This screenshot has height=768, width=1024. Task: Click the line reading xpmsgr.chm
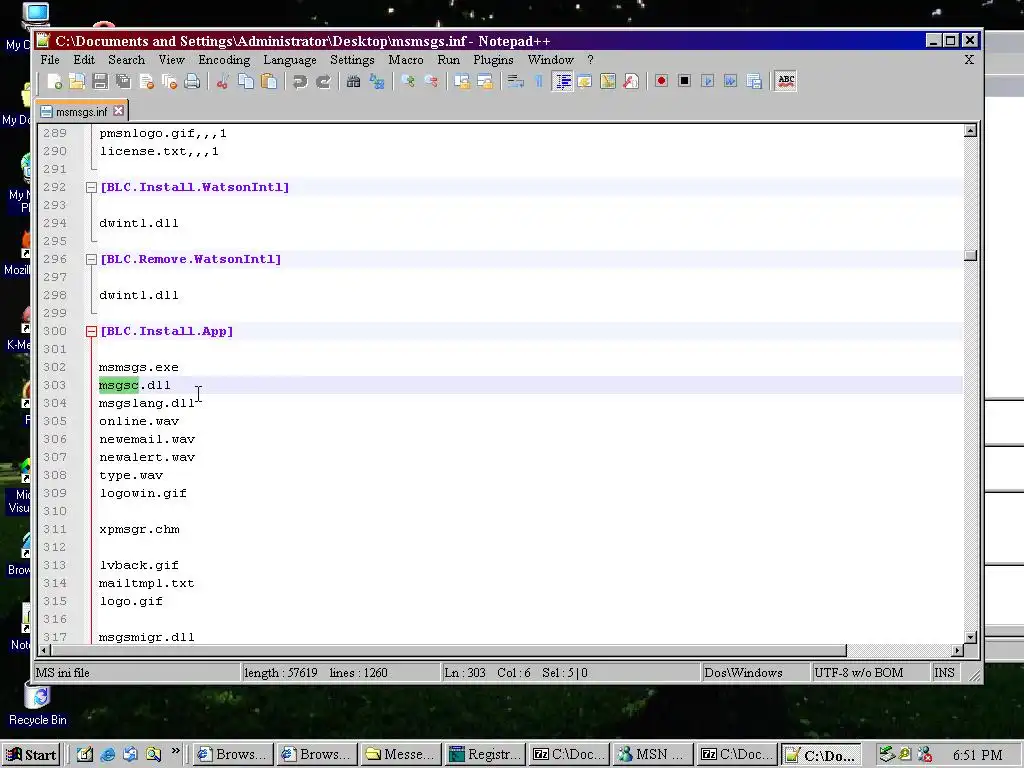(x=139, y=530)
